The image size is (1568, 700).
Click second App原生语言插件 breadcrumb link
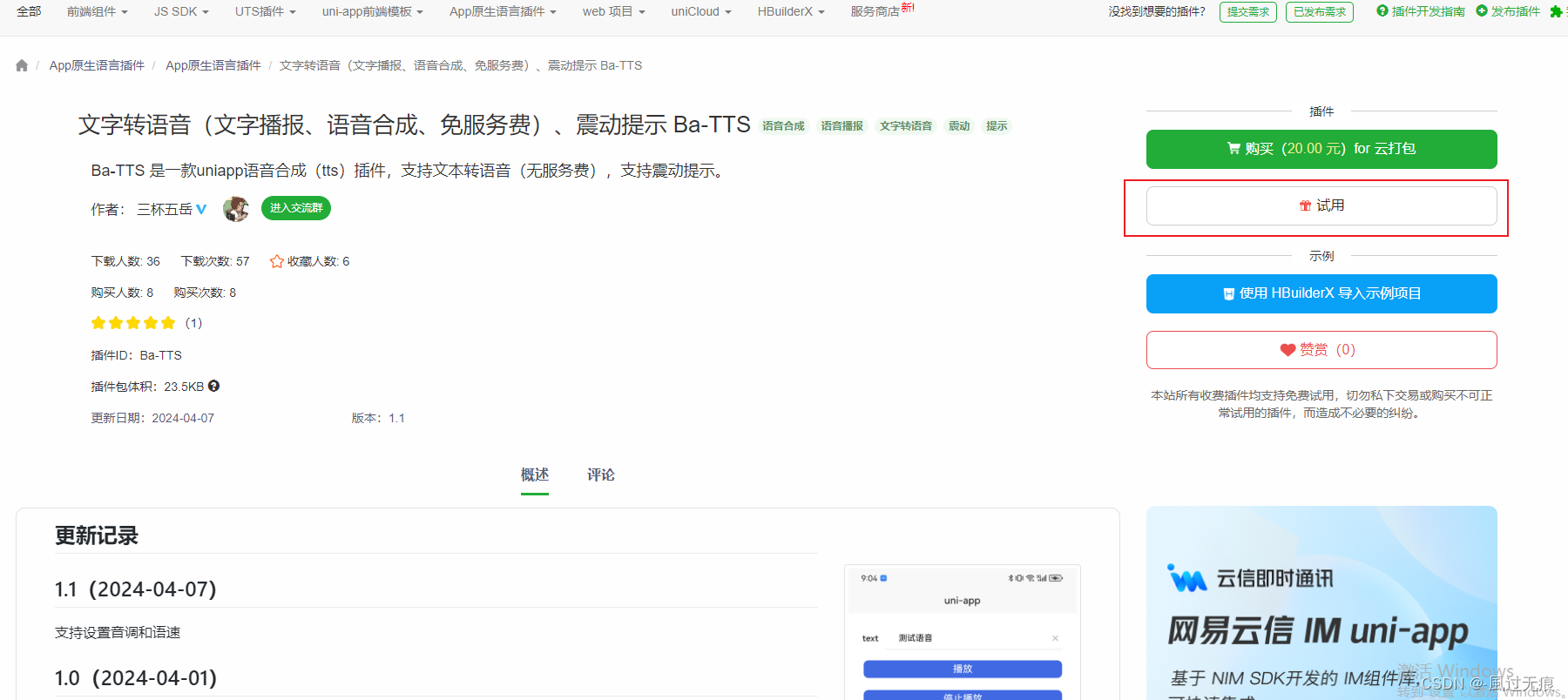coord(213,65)
